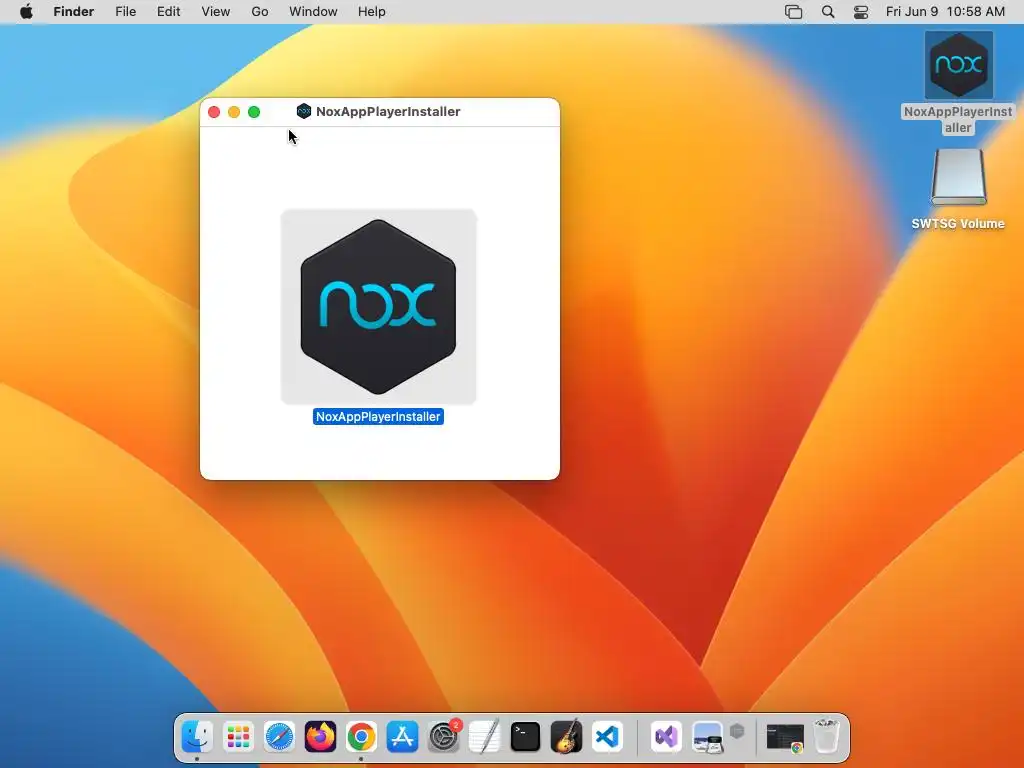Screen dimensions: 1024x768
Task: Open Spotlight search magnifier icon
Action: click(x=828, y=12)
